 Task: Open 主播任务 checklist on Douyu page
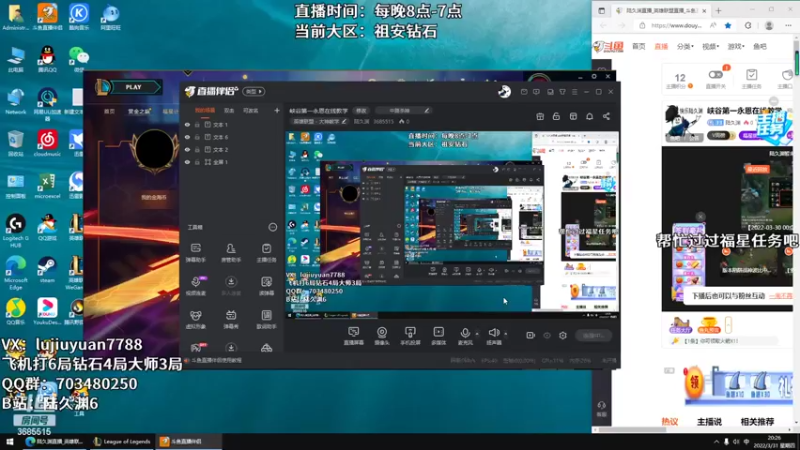(752, 78)
